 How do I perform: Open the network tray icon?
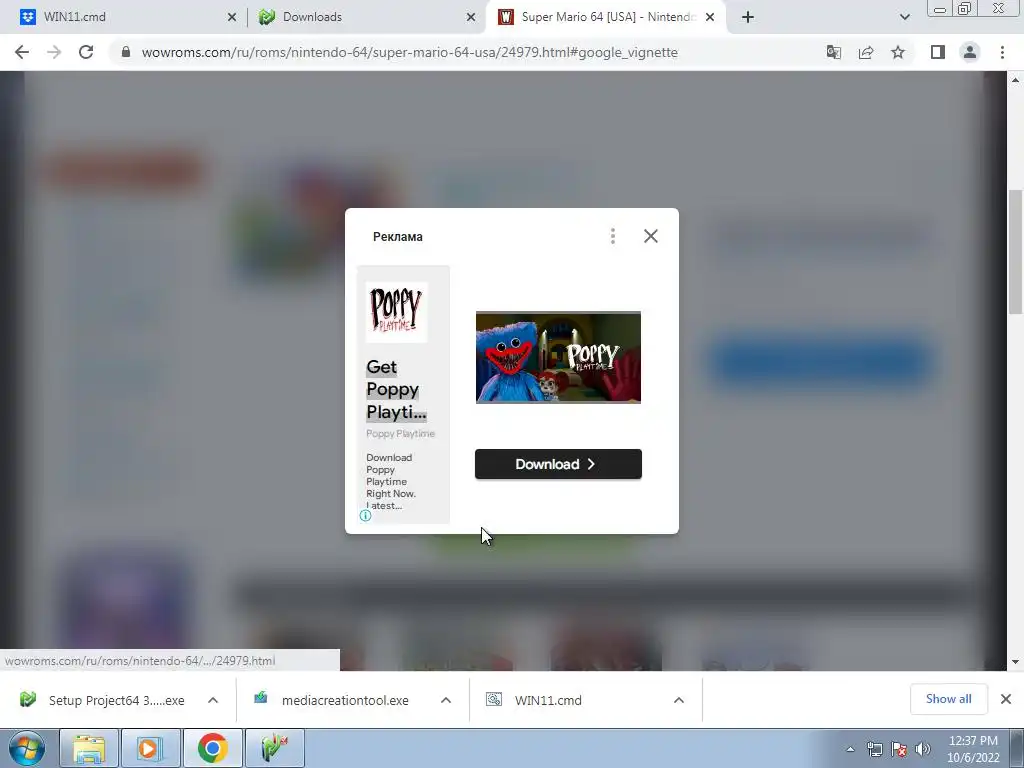pyautogui.click(x=874, y=749)
